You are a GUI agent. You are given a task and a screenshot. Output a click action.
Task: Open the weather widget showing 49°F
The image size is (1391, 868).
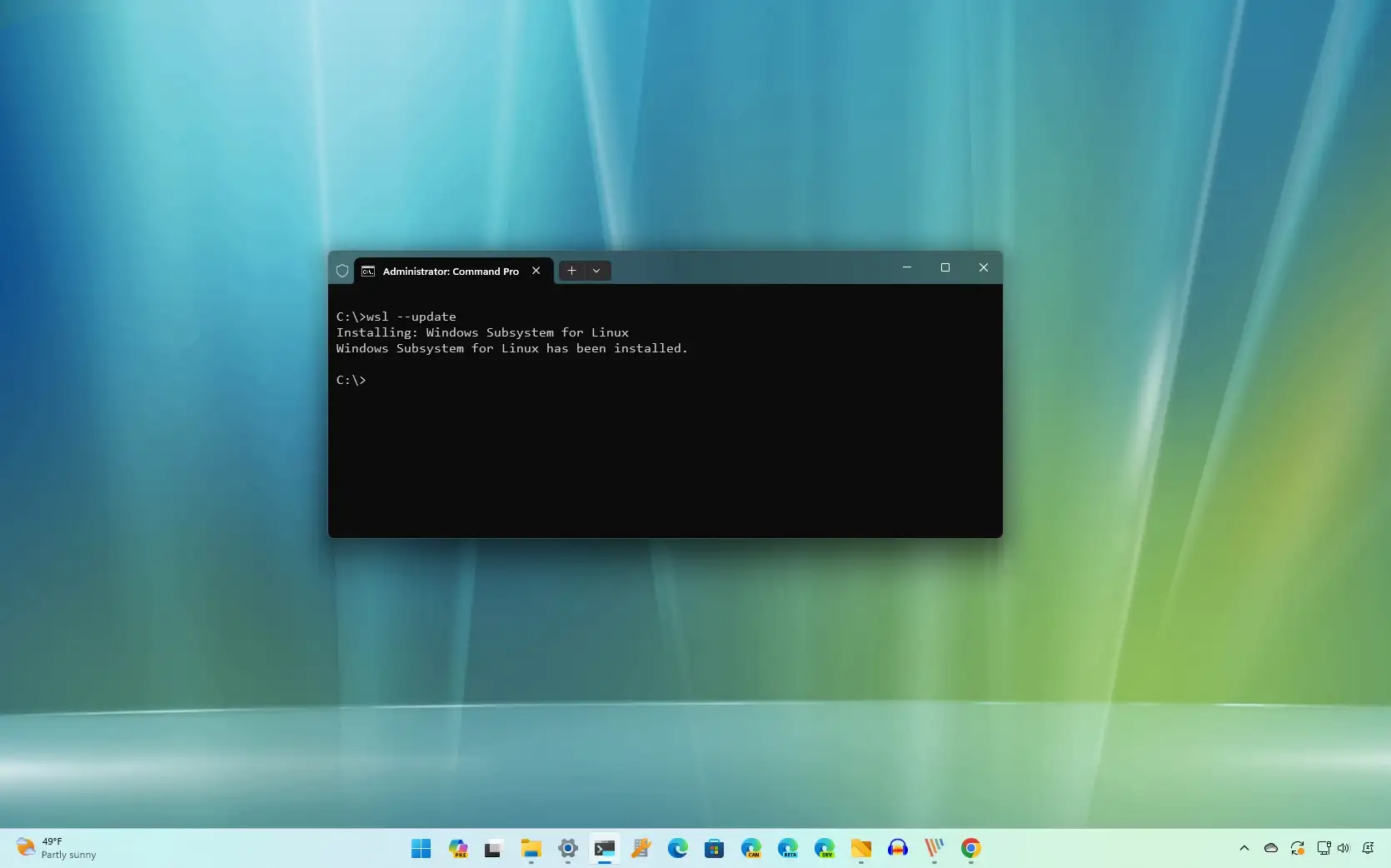[57, 848]
